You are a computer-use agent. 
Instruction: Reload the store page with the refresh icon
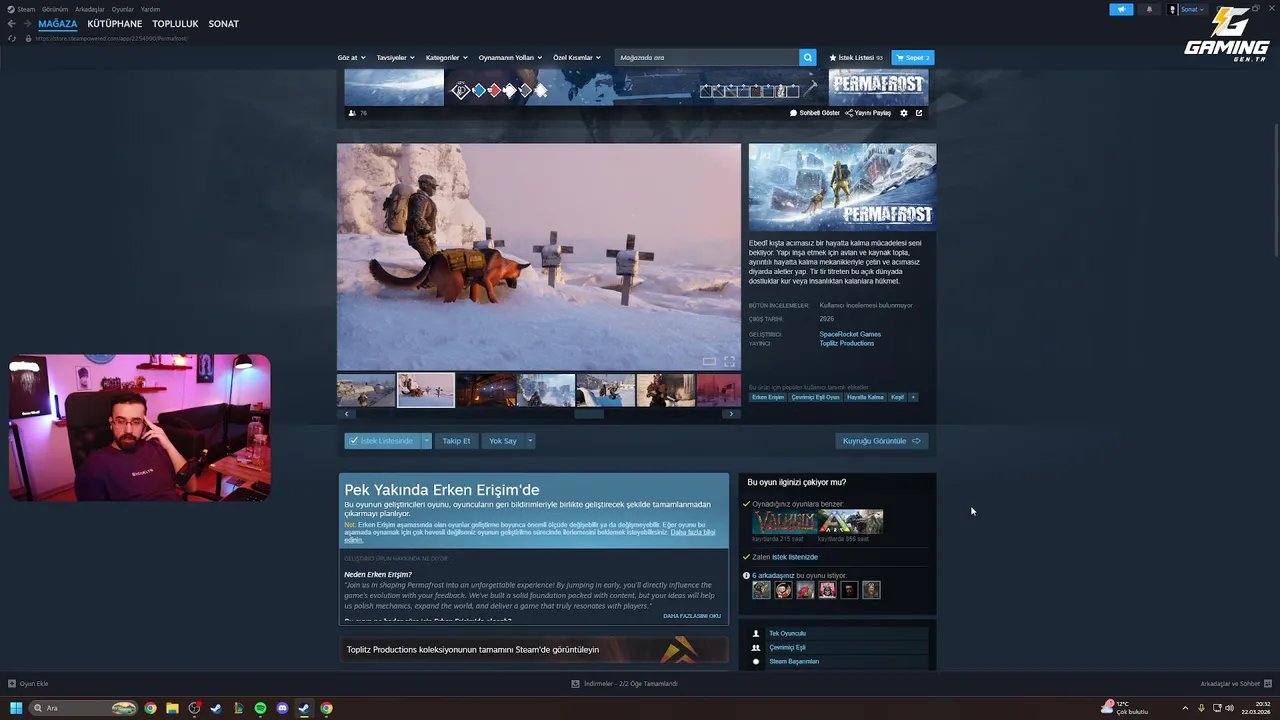[12, 38]
